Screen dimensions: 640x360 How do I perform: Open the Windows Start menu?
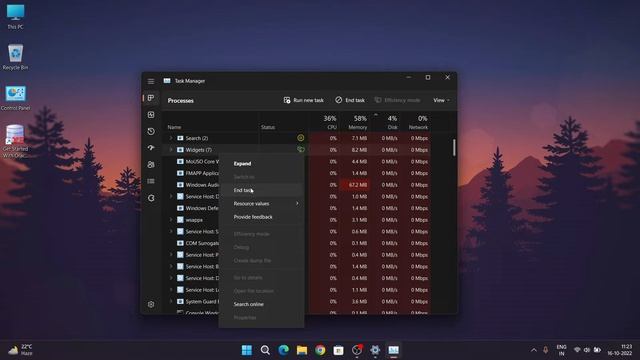(247, 350)
